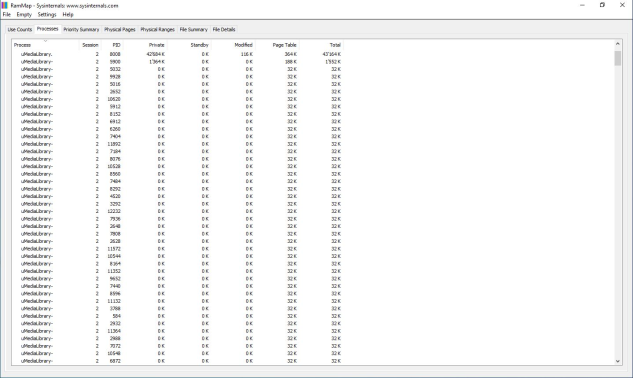Viewport: 633px width, 378px height.
Task: Sort by the Process column header
Action: [45, 45]
